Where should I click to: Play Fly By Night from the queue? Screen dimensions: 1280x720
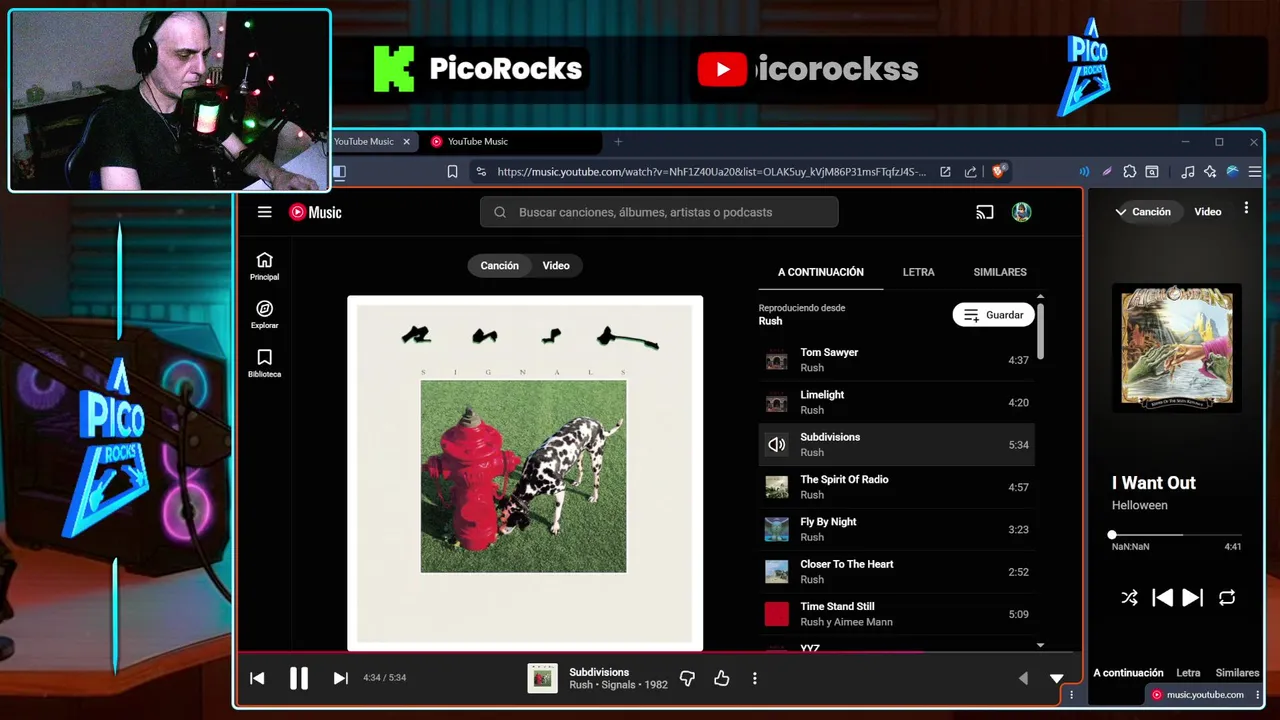tap(897, 529)
